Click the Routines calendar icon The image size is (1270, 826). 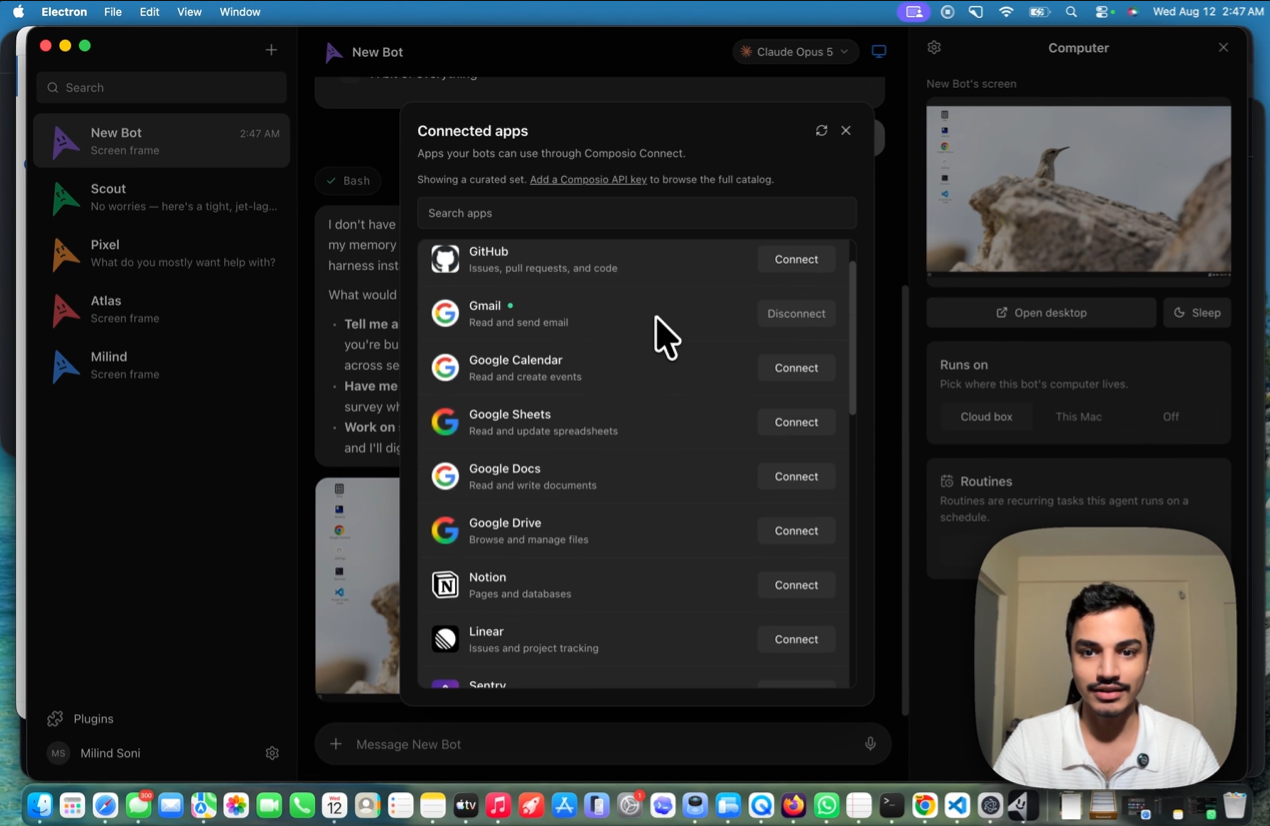click(947, 481)
